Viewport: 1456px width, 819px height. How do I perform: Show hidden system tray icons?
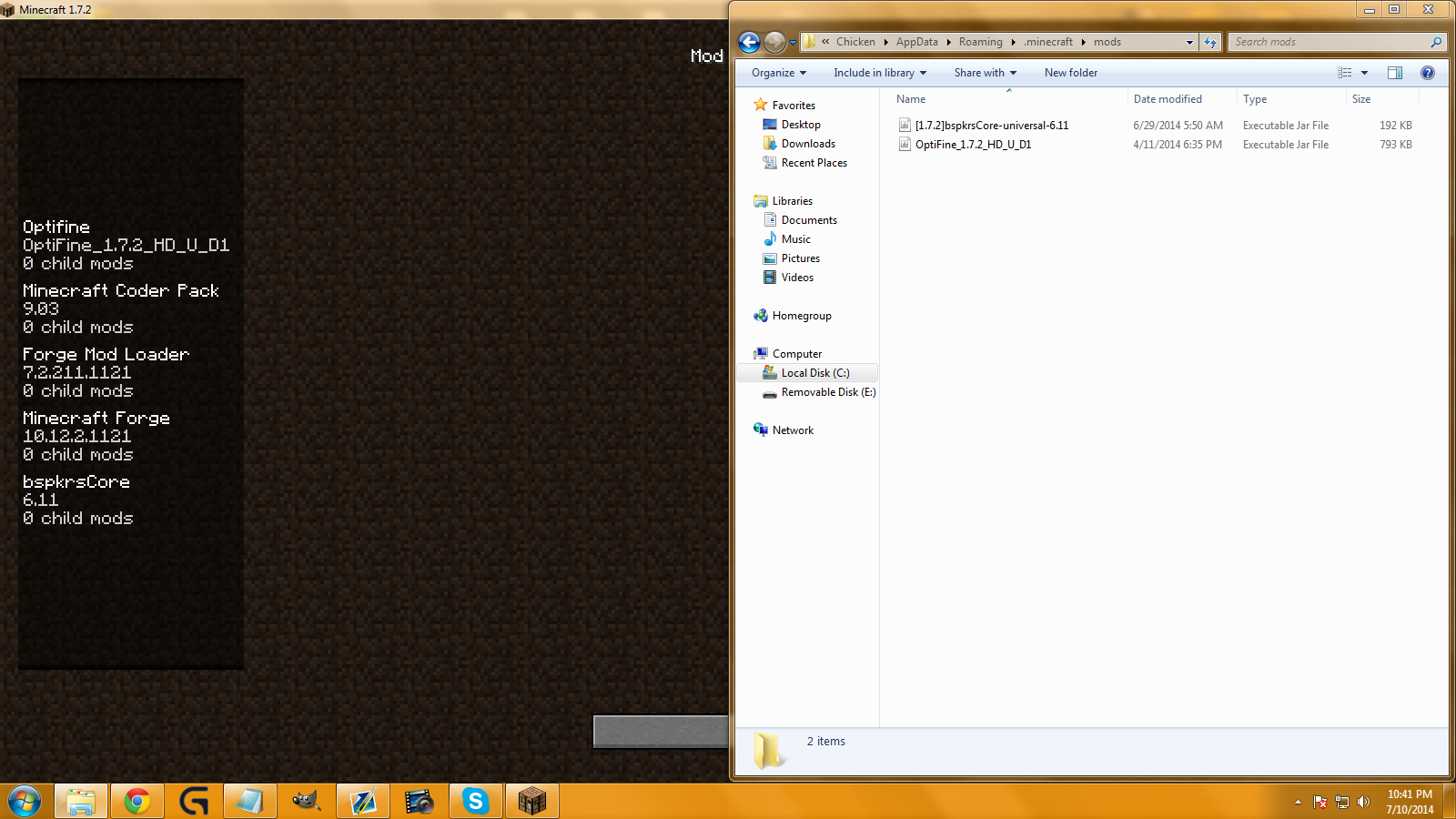pos(1298,802)
